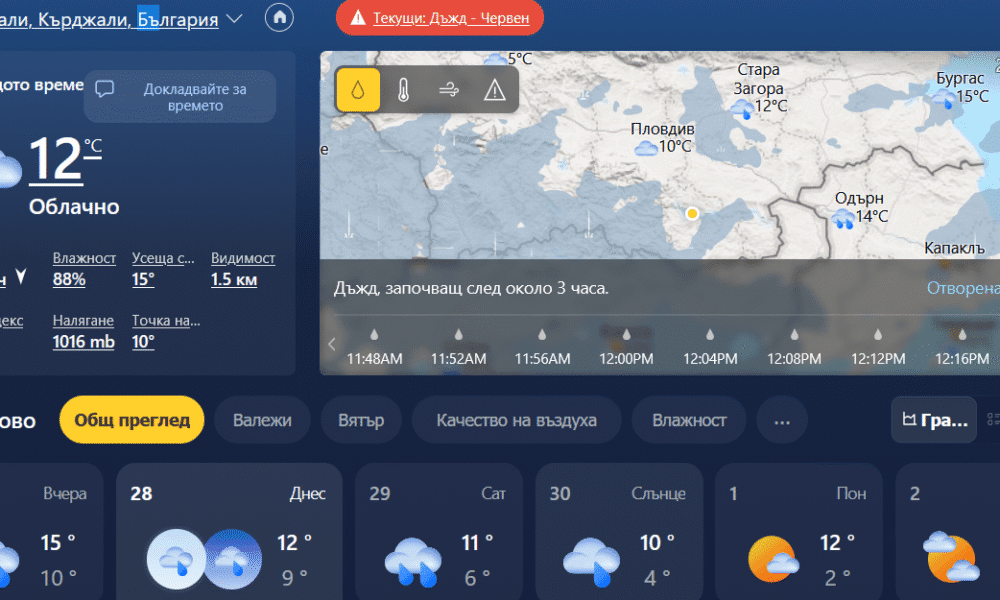Viewport: 1000px width, 600px height.
Task: Click the Пловдив weather icon on map
Action: pos(645,148)
